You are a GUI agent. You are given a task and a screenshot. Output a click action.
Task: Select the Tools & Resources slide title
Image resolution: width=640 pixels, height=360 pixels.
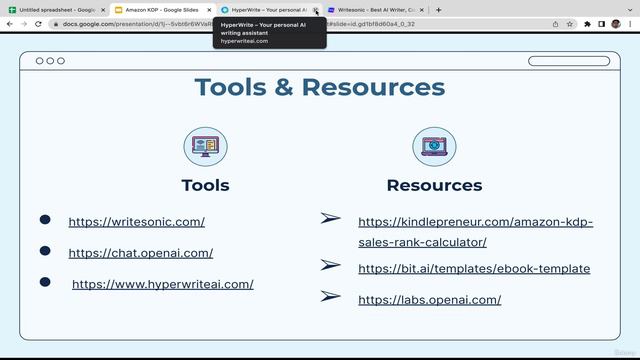pos(320,87)
